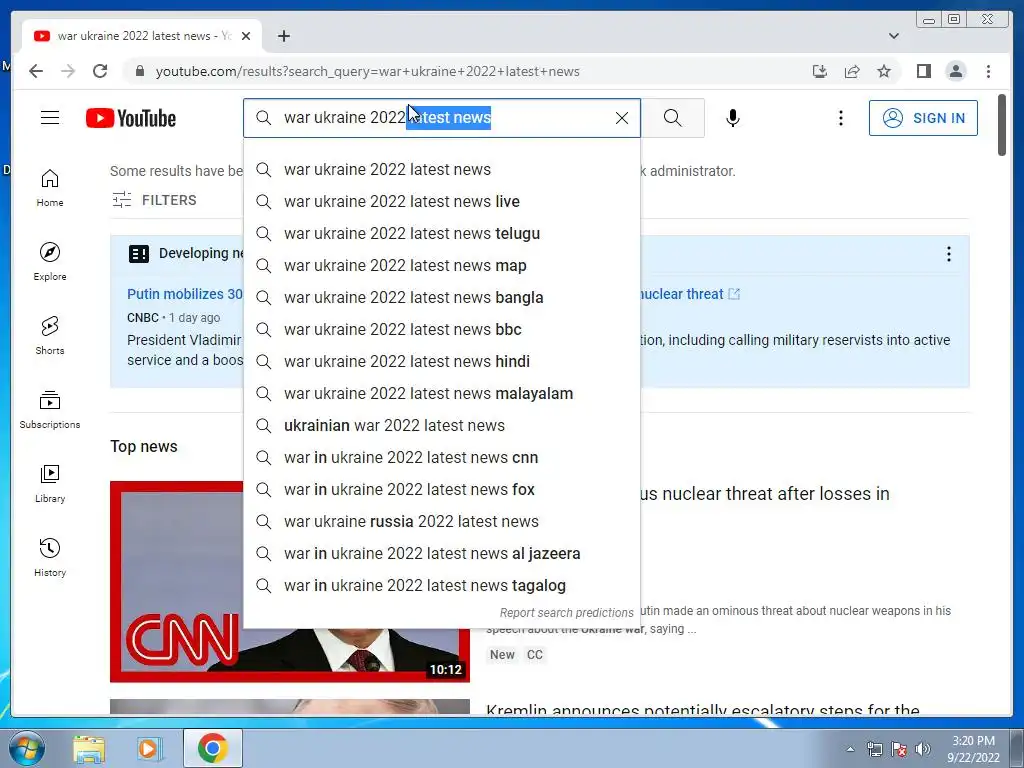This screenshot has height=768, width=1024.
Task: Click the Chrome taskbar icon
Action: click(x=212, y=748)
